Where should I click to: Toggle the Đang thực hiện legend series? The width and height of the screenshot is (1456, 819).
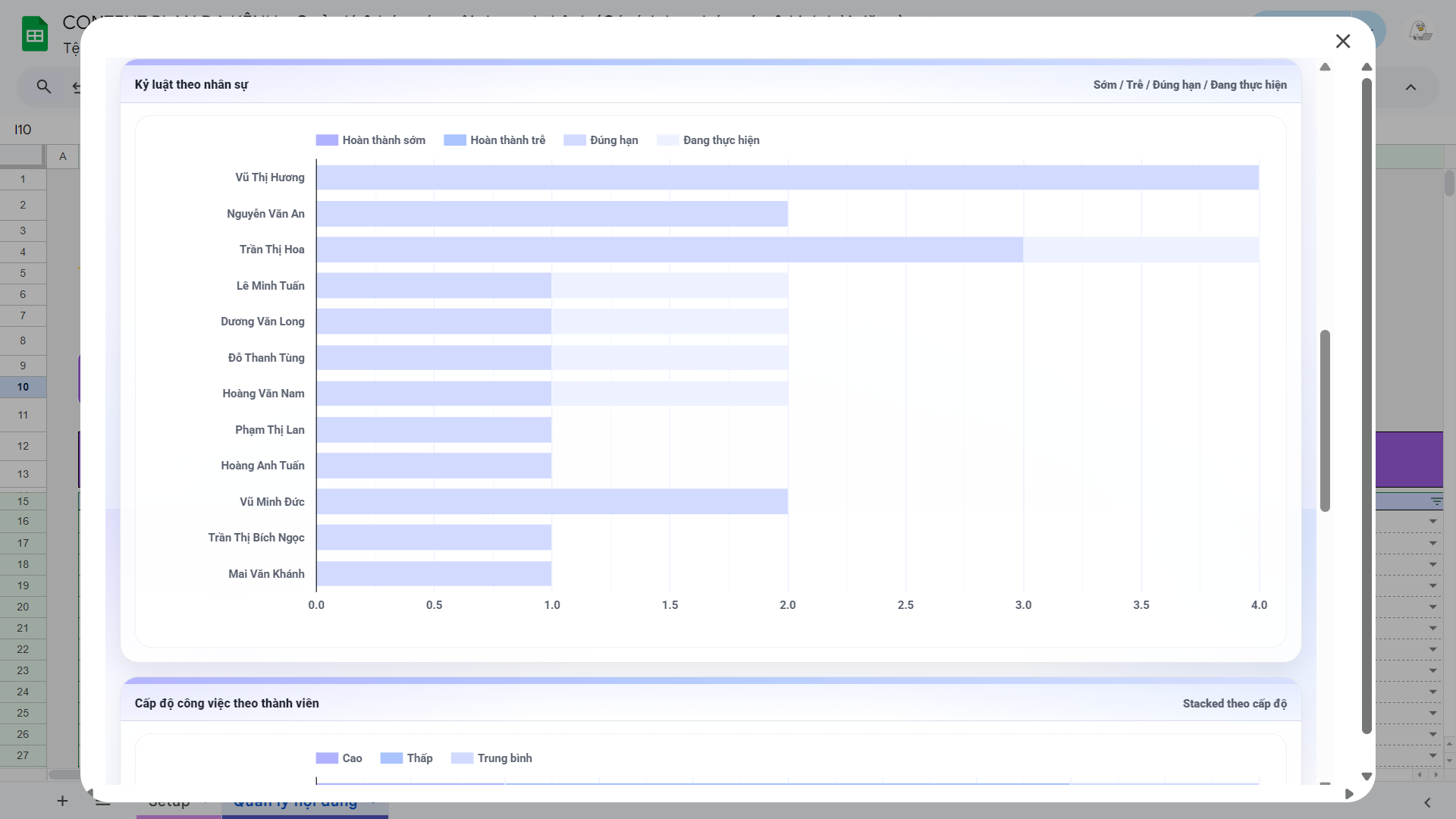coord(708,140)
